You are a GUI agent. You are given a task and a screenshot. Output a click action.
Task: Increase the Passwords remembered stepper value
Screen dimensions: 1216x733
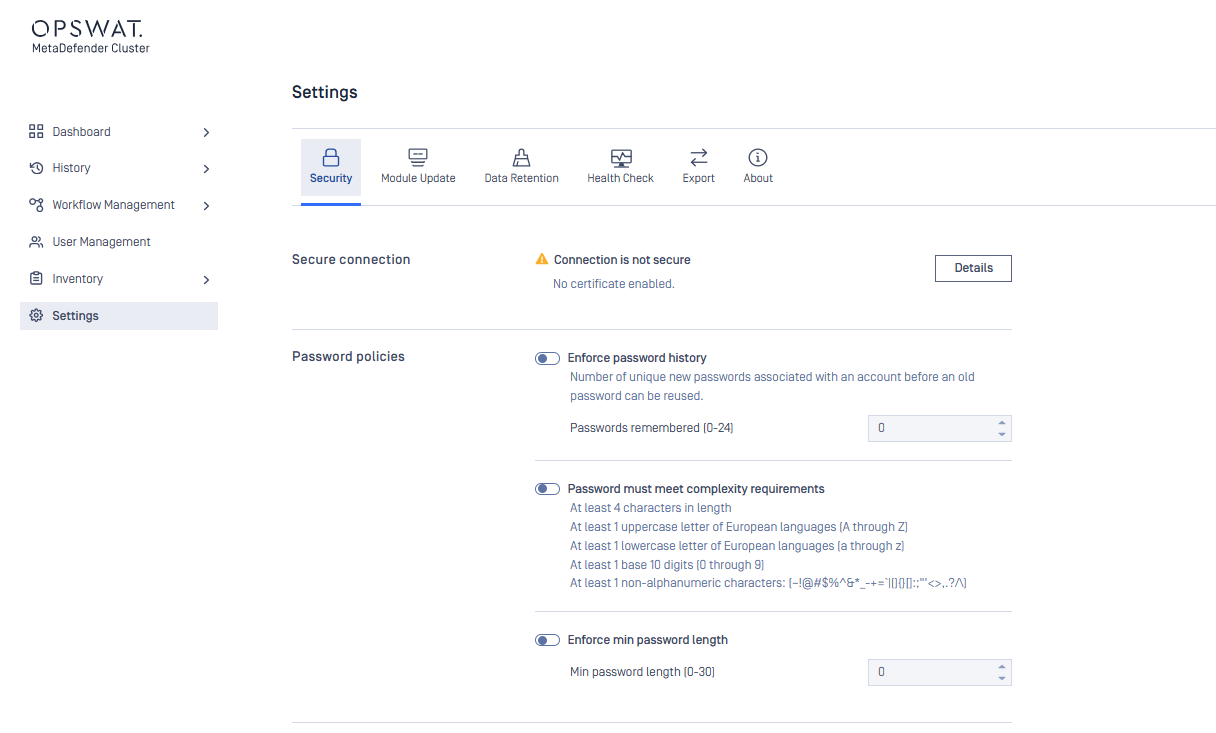pos(1001,422)
